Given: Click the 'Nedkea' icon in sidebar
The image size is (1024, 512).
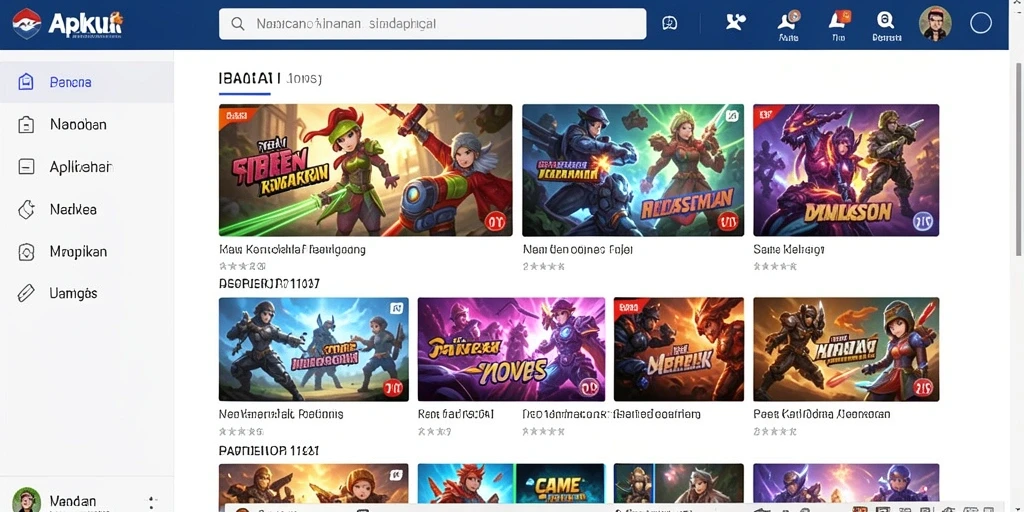Looking at the screenshot, I should tap(26, 210).
